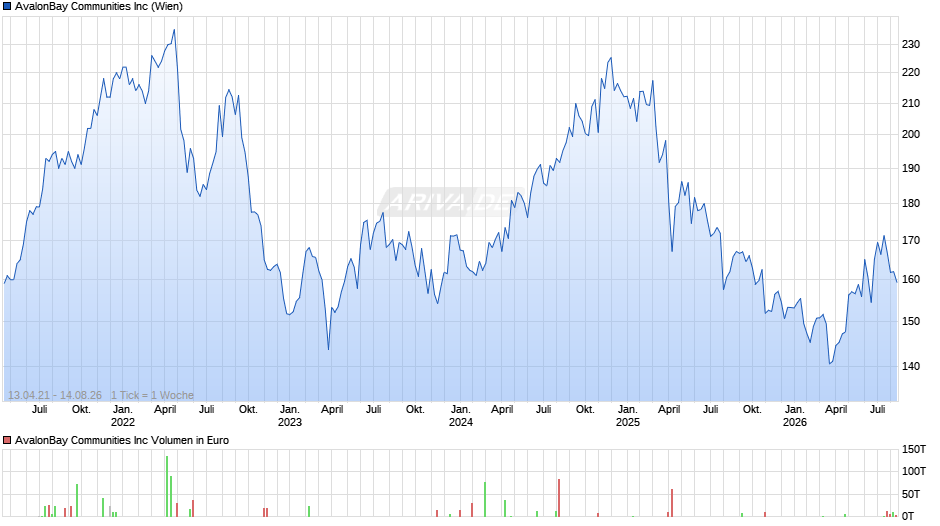
Task: Click the Jan. 2023 time axis label
Action: pyautogui.click(x=290, y=416)
